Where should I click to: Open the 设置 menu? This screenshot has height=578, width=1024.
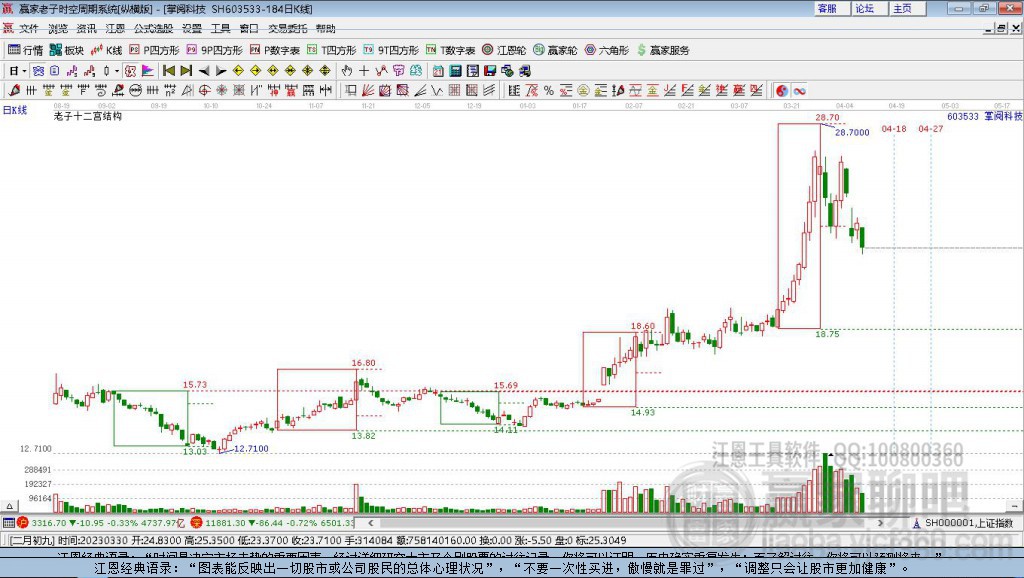192,29
